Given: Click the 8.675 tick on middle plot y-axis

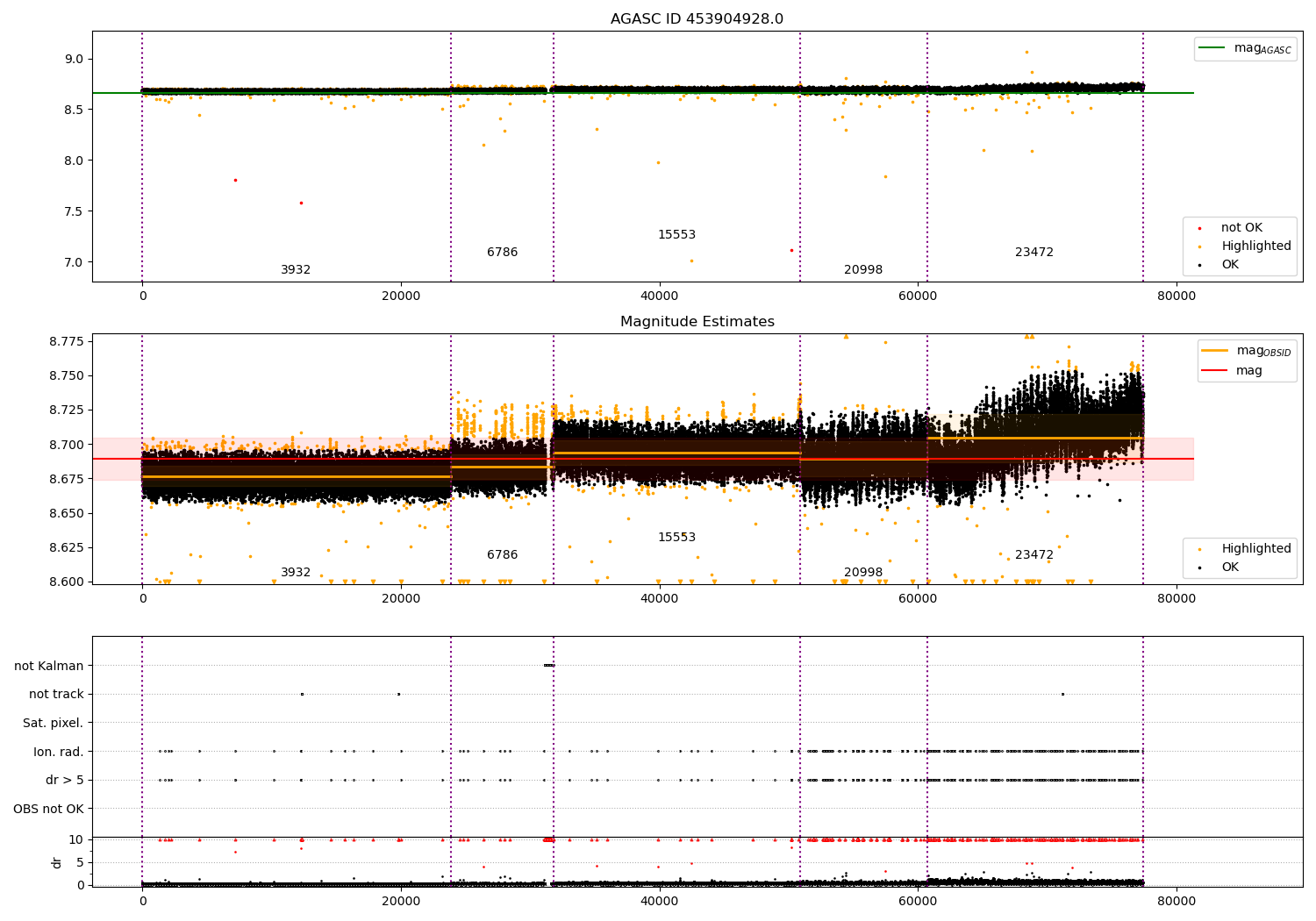Looking at the screenshot, I should click(x=67, y=479).
